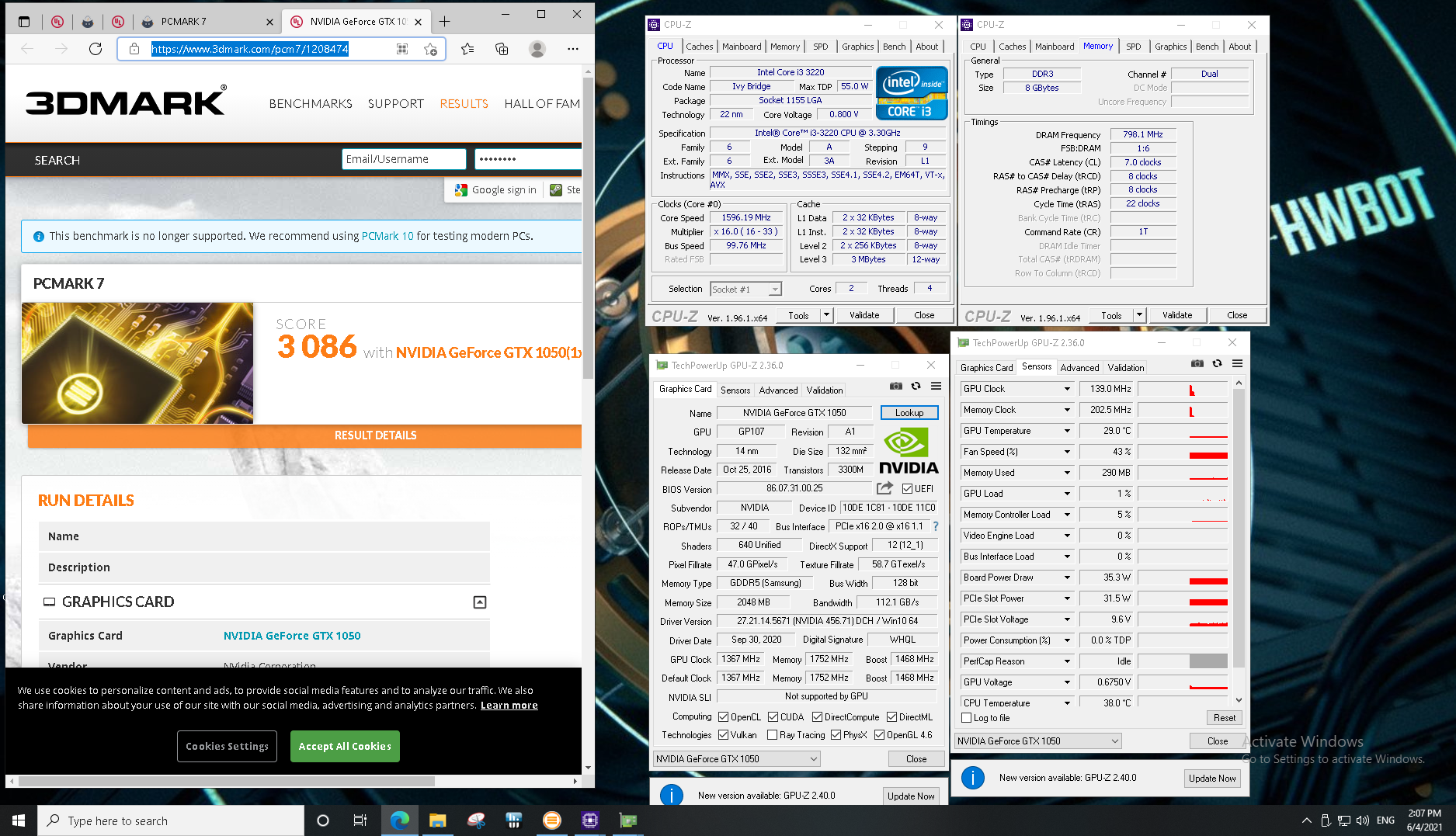Click the browser refresh icon
This screenshot has height=836, width=1456.
click(96, 49)
